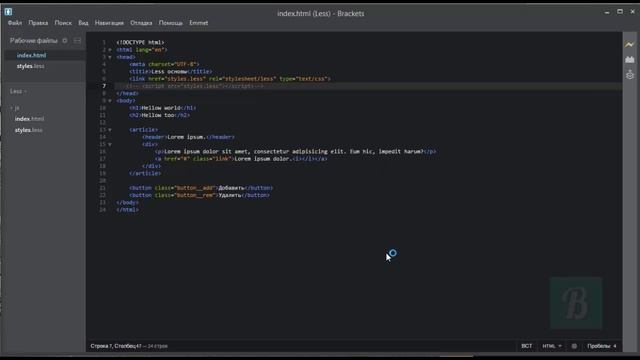
Task: Click the h1 Hellow world line
Action: 162,108
